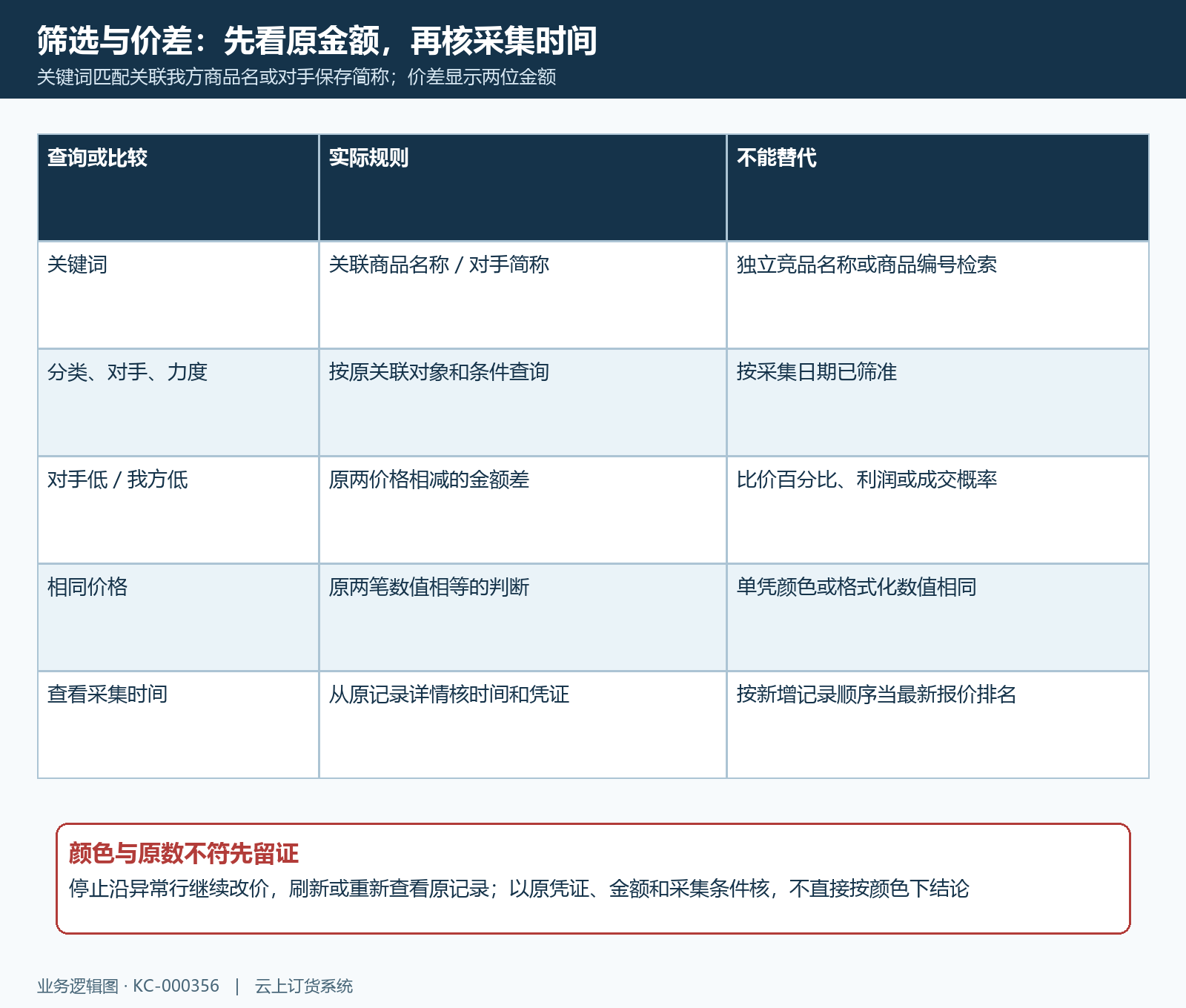The image size is (1186, 1008).
Task: Click the cell 关联商品名称 / 对手简称
Action: [523, 295]
